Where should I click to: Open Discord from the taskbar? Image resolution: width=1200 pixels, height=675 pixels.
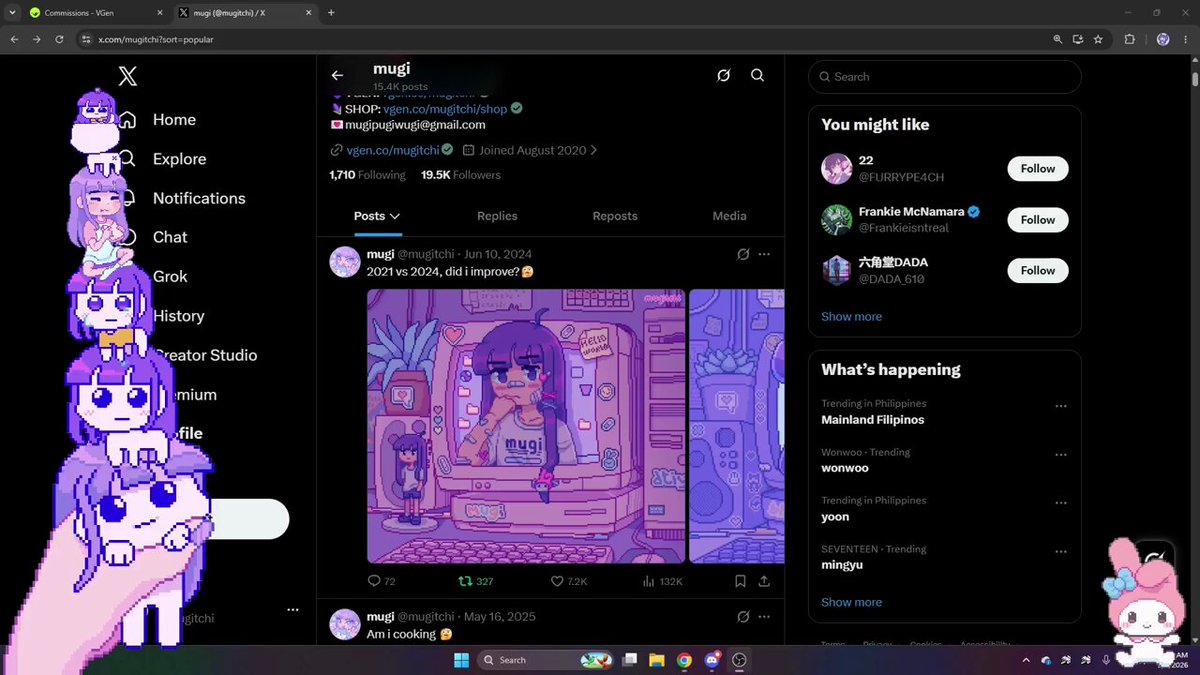712,660
